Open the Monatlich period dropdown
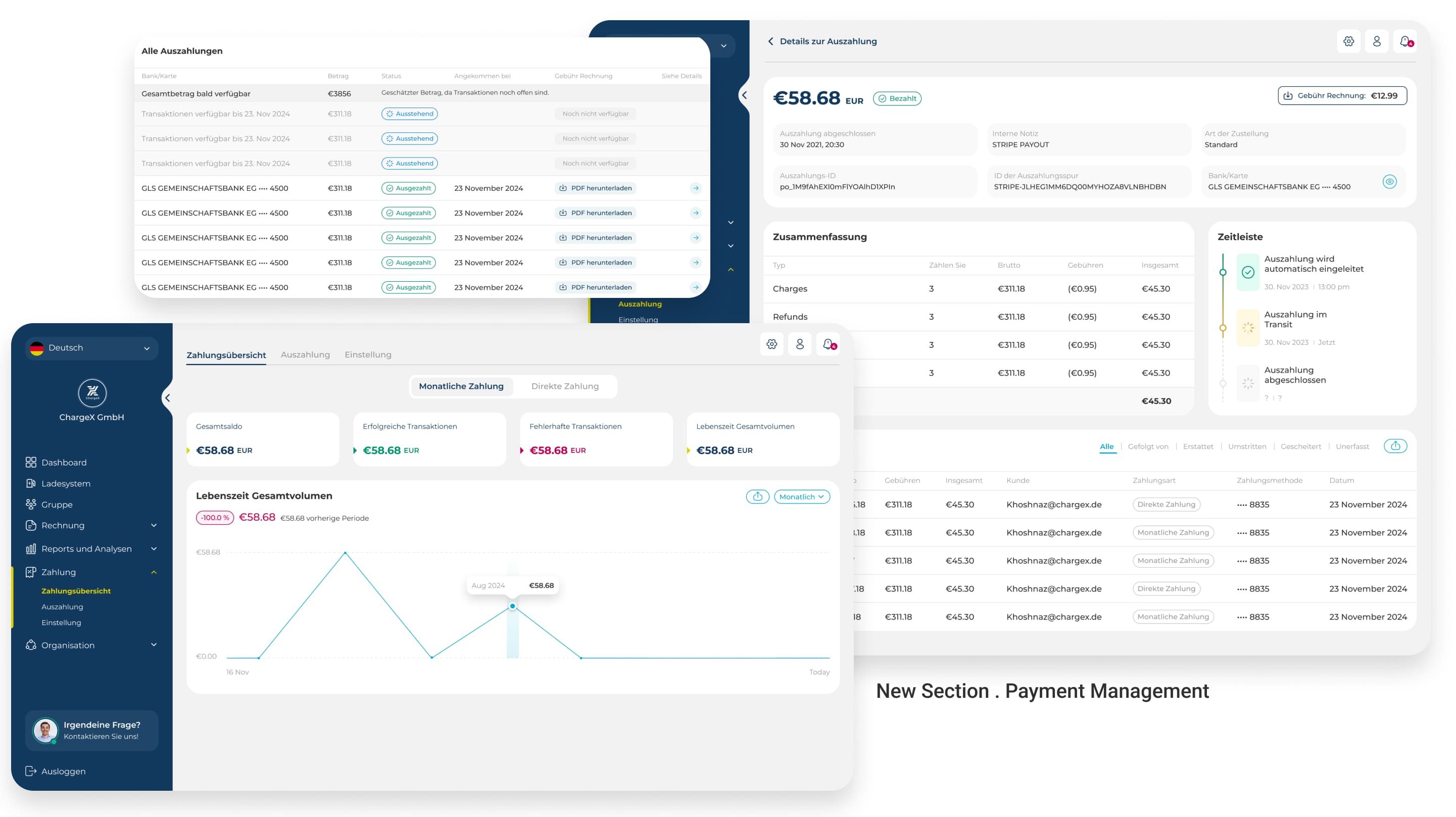 (801, 497)
